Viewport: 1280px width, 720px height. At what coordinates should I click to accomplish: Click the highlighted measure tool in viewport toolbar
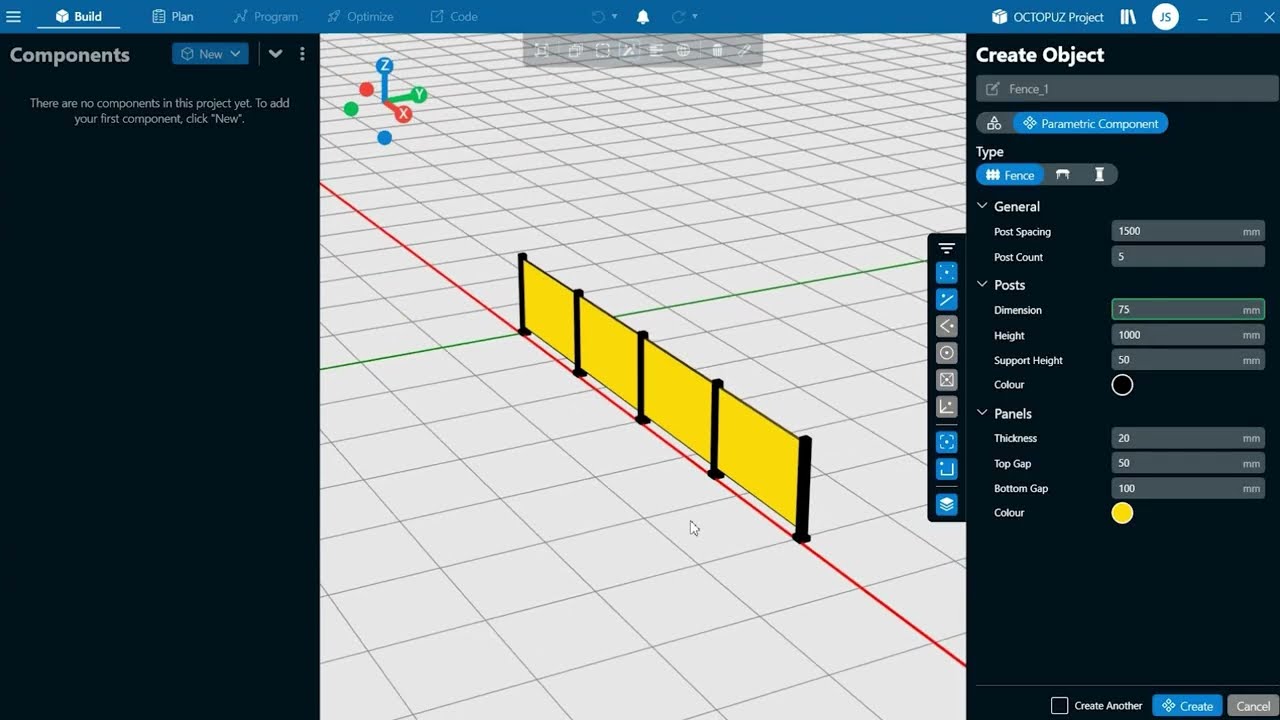click(628, 49)
